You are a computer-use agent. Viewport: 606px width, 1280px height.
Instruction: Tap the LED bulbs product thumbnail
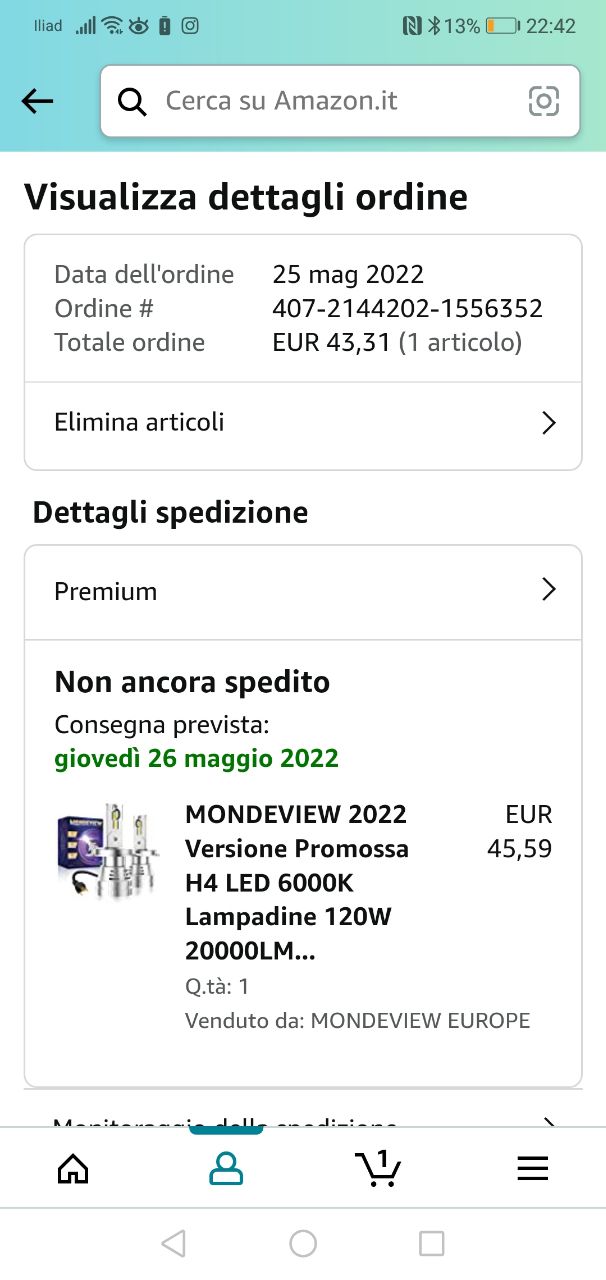(x=108, y=850)
